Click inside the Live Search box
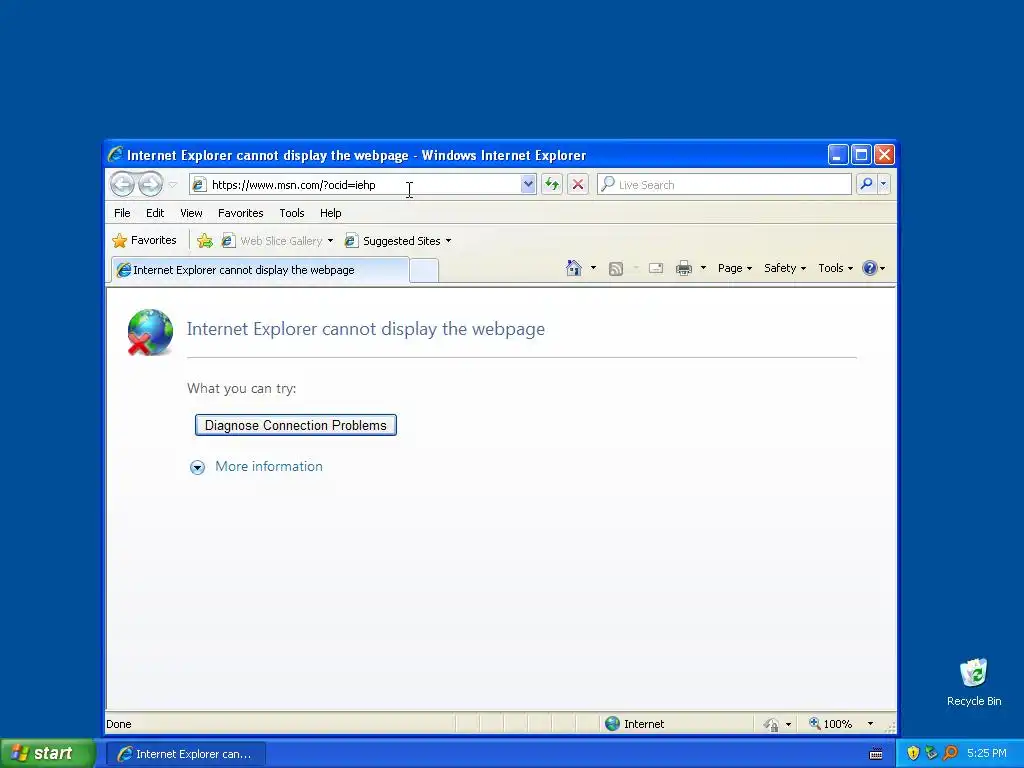This screenshot has height=768, width=1024. point(724,185)
